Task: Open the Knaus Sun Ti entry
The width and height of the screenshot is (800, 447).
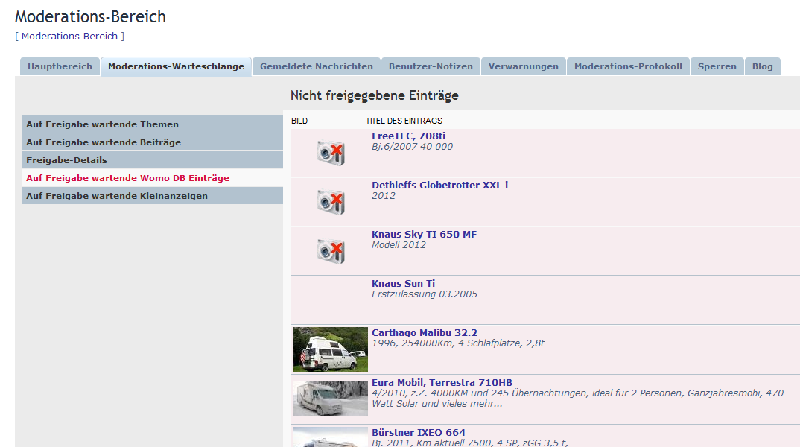Action: (403, 283)
